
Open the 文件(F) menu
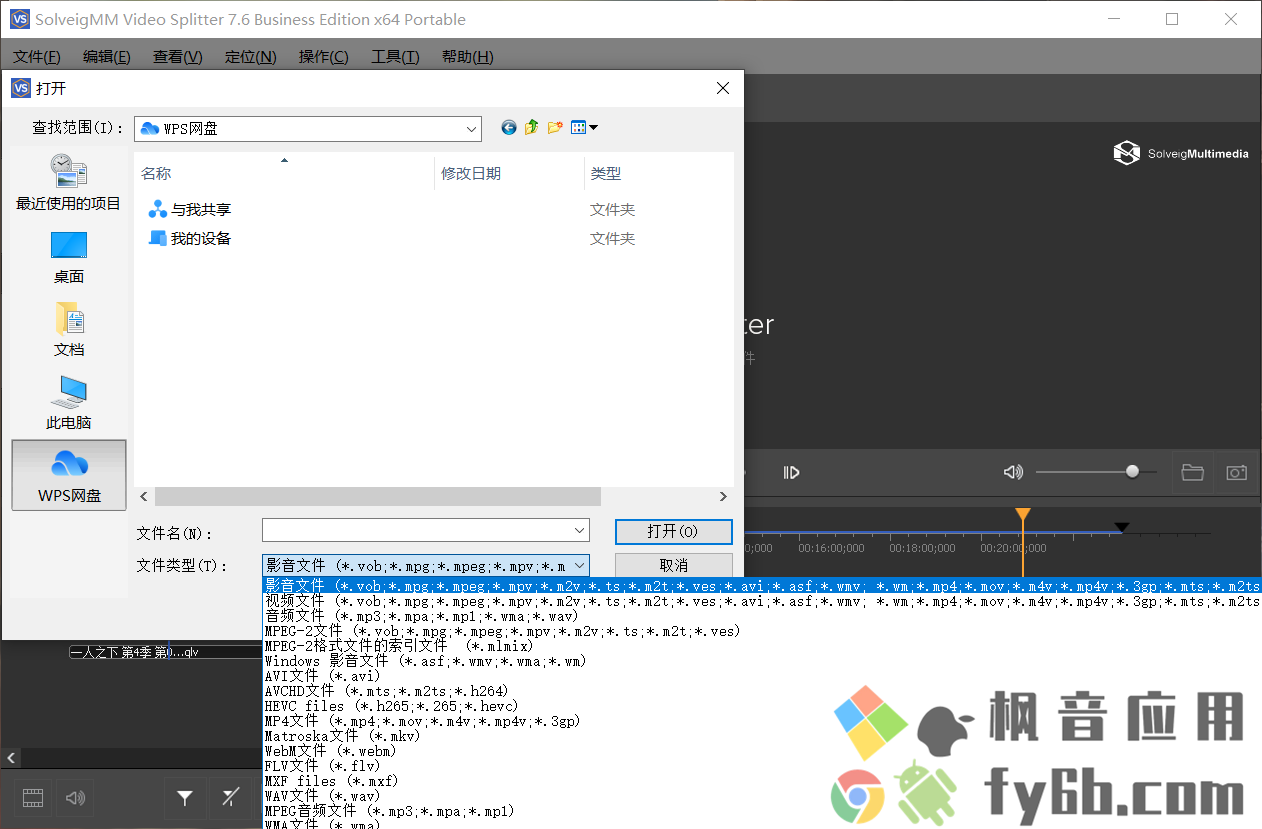tap(37, 57)
